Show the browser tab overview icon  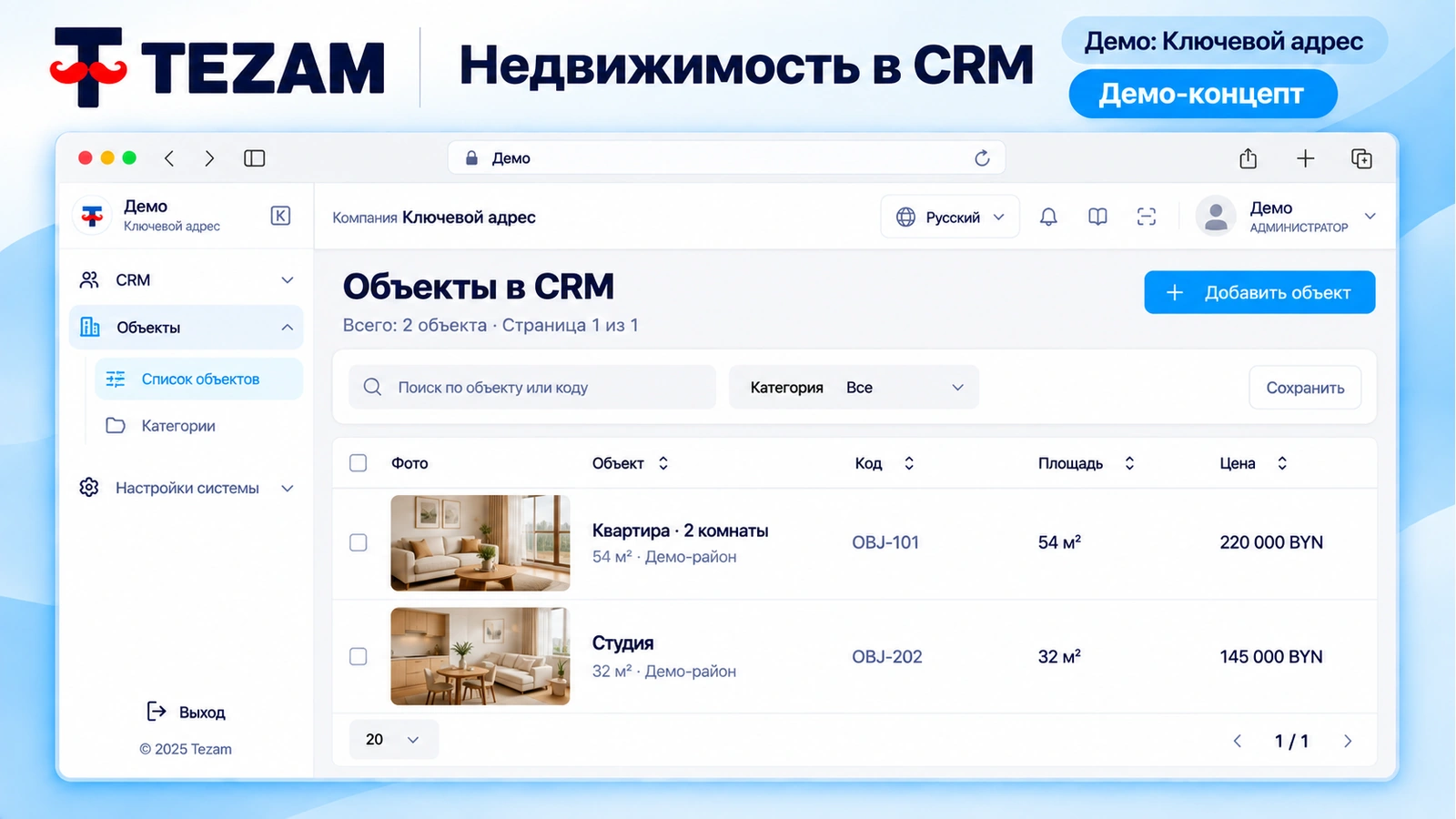point(1361,158)
